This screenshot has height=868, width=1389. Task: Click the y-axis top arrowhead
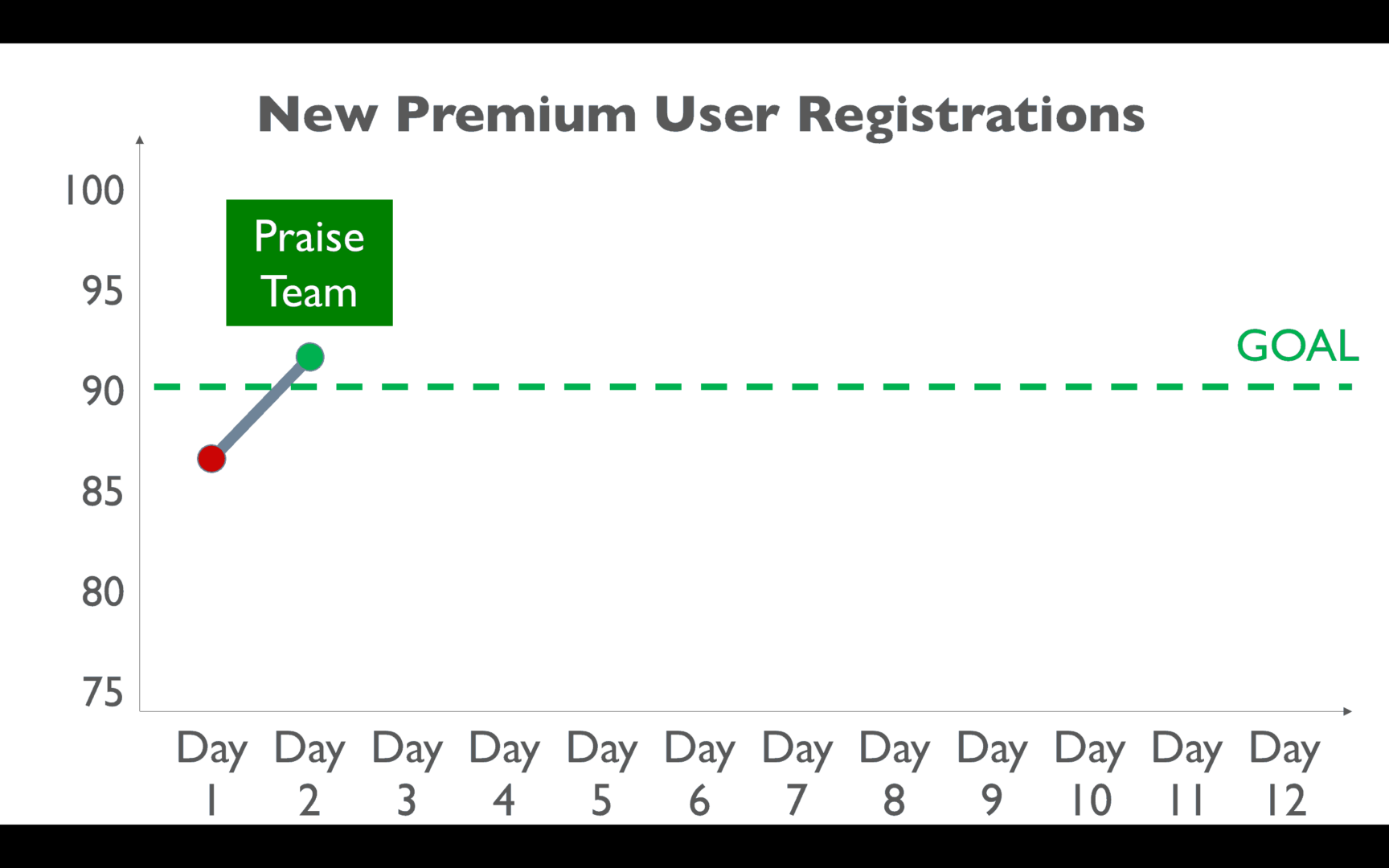140,140
